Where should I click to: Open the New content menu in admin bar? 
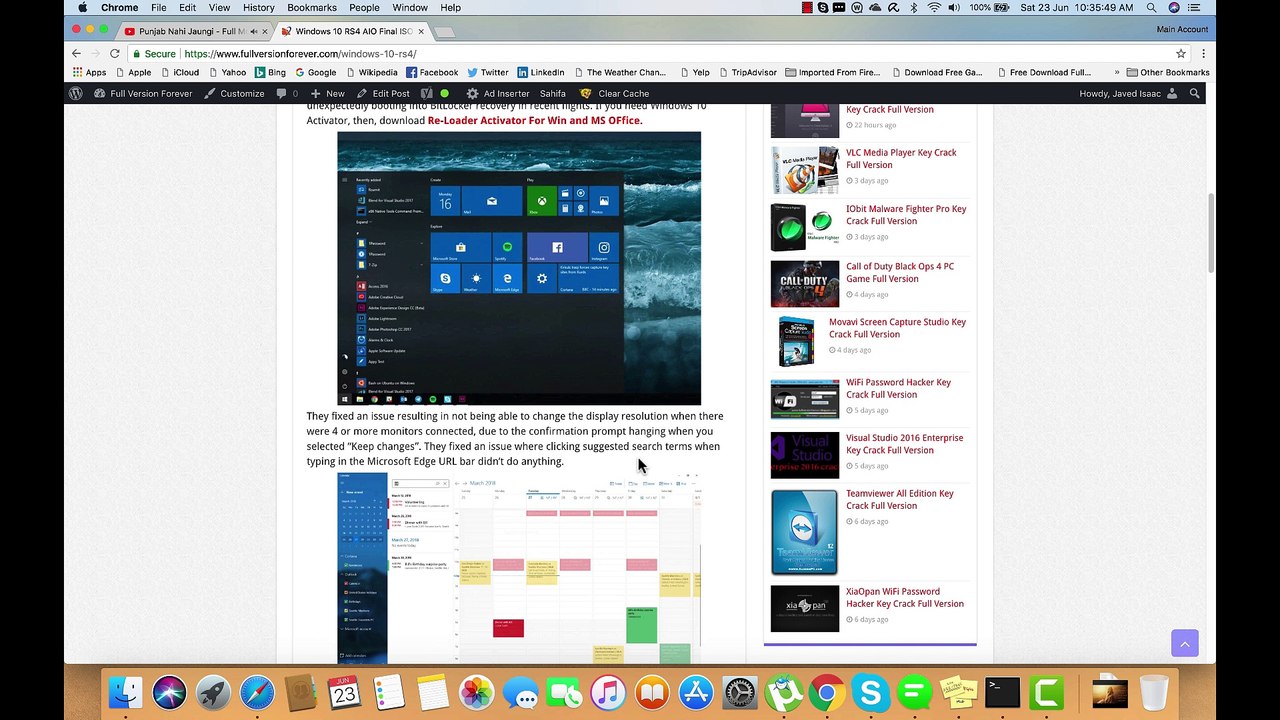[x=327, y=93]
